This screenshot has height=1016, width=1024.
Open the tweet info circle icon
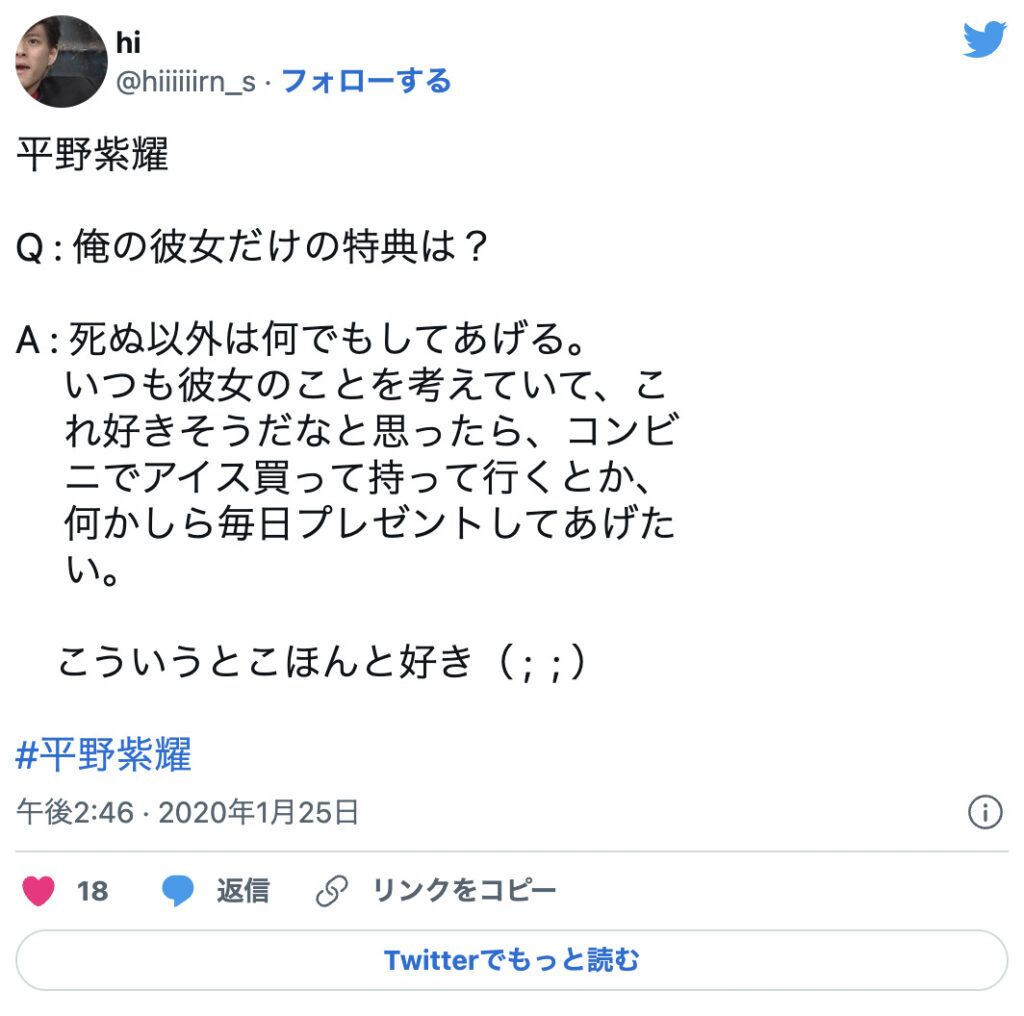985,812
